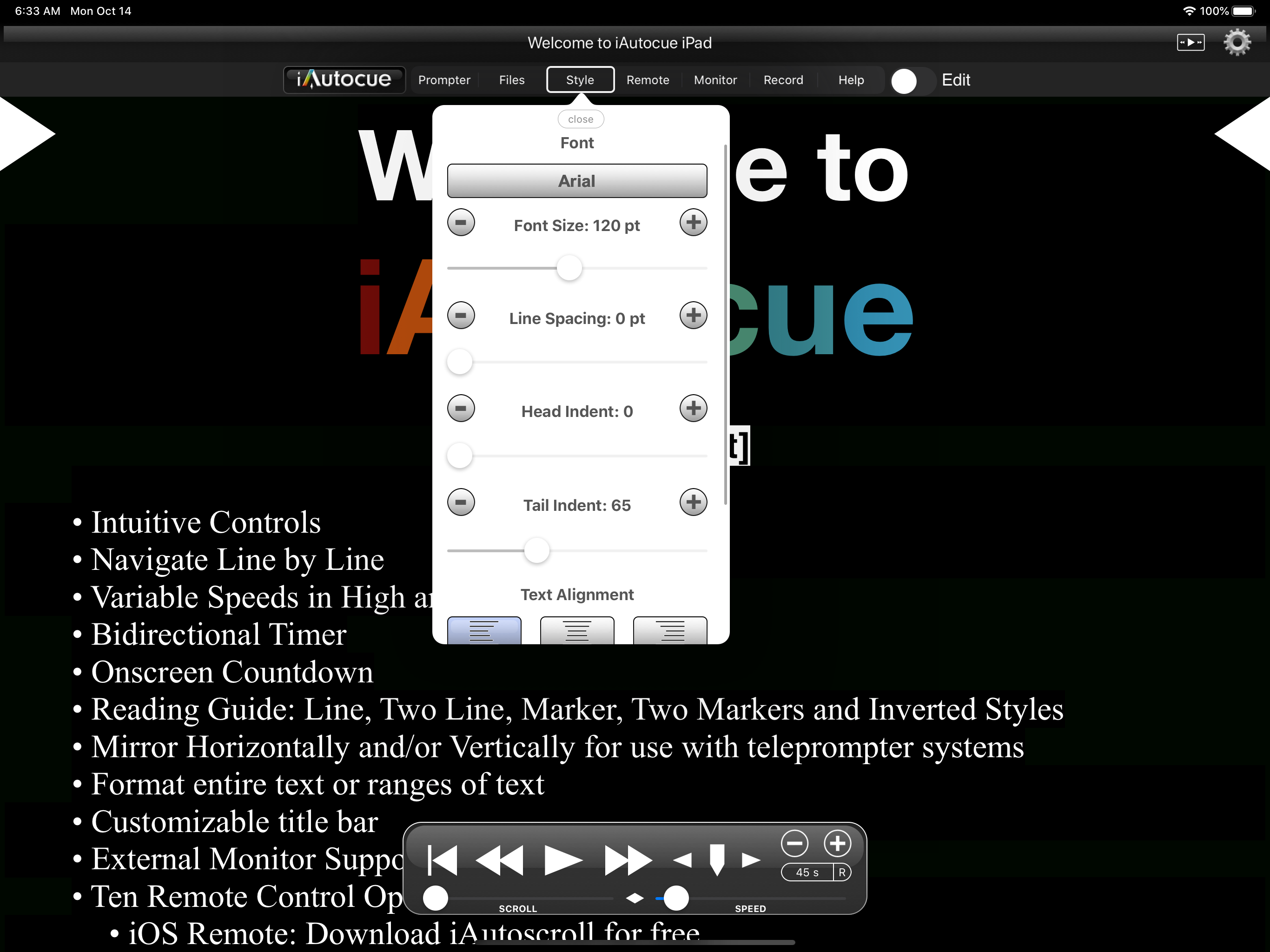Open the Monitor tab
The width and height of the screenshot is (1270, 952).
click(x=715, y=80)
